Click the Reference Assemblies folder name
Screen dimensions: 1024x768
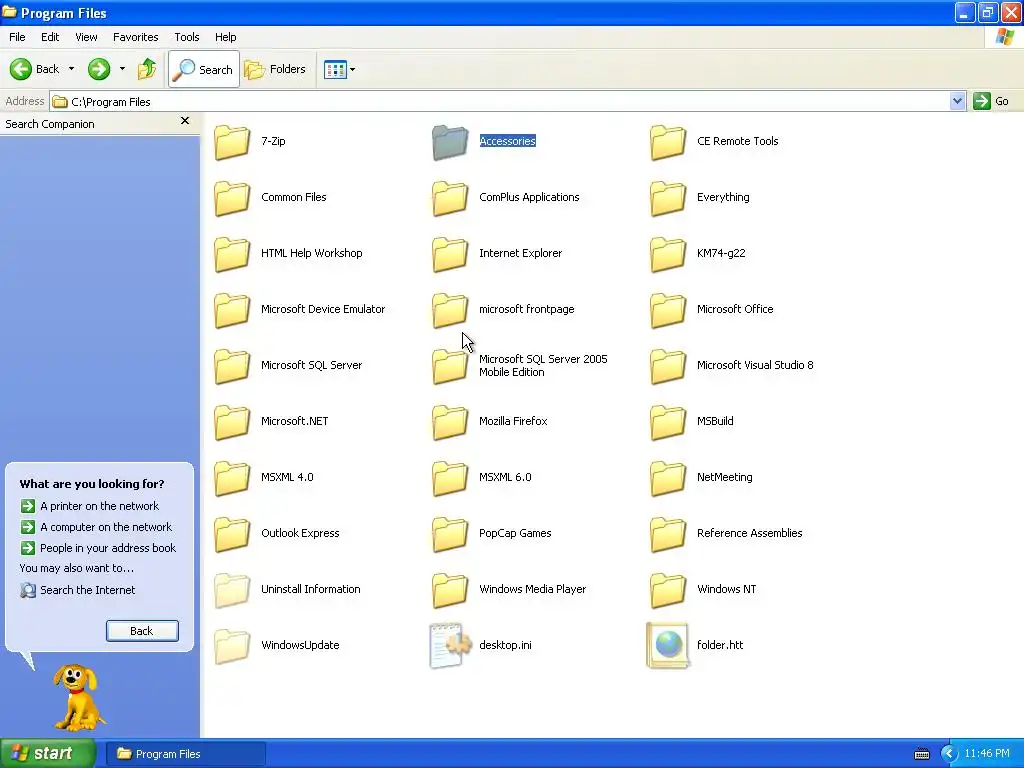click(750, 534)
